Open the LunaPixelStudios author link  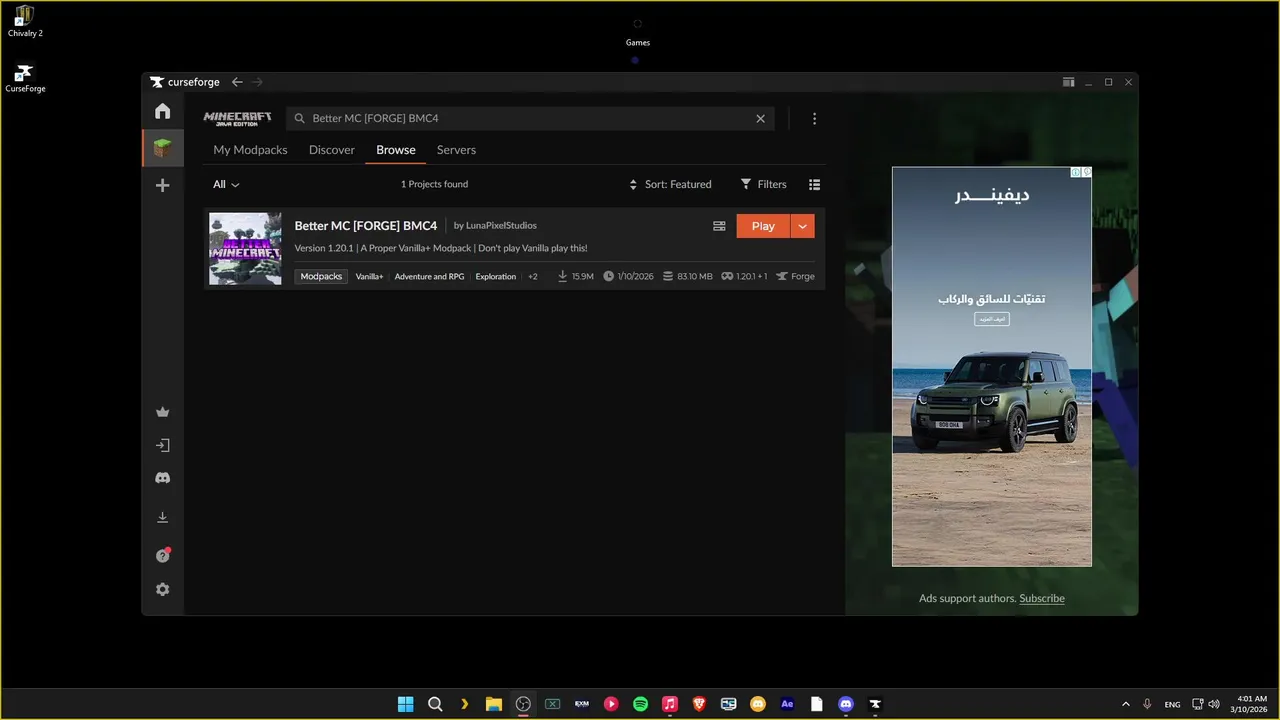(501, 226)
